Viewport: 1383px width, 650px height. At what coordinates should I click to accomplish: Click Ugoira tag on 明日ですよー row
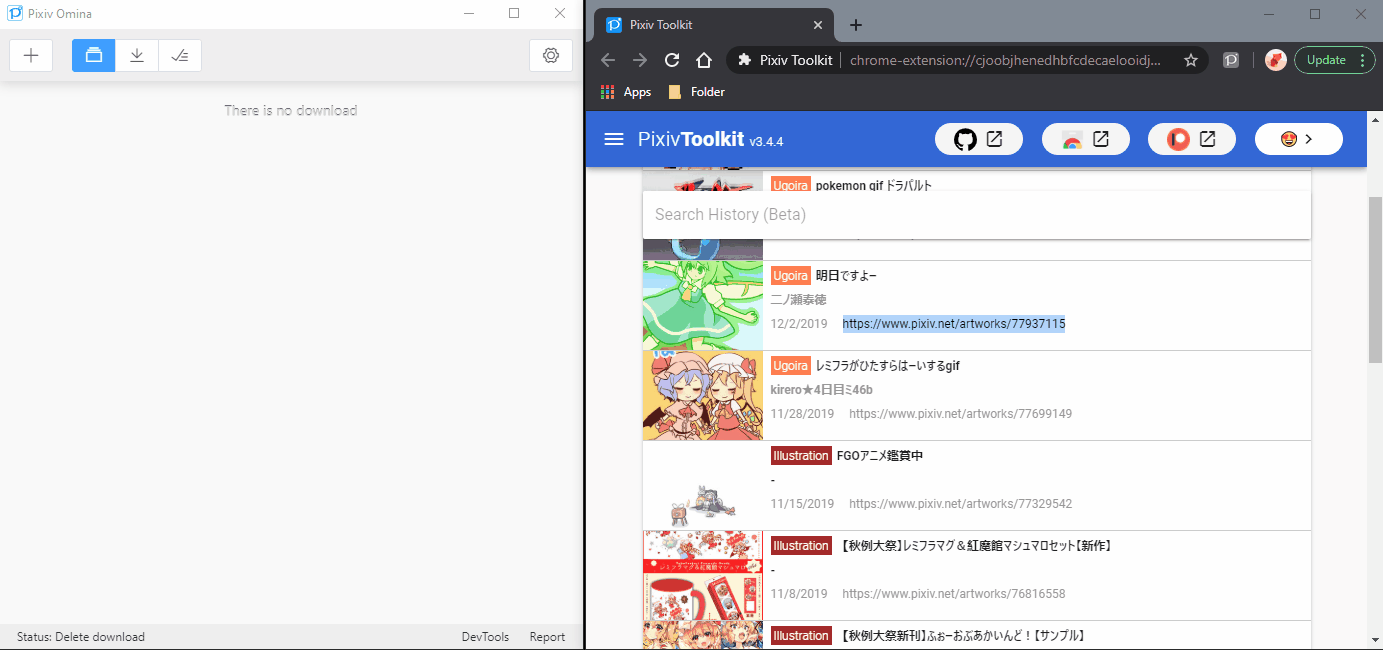click(x=790, y=276)
